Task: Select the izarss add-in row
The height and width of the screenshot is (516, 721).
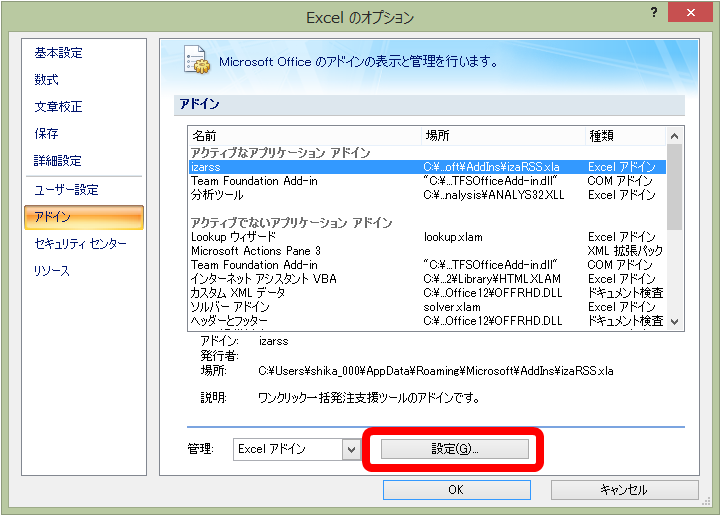Action: 428,167
